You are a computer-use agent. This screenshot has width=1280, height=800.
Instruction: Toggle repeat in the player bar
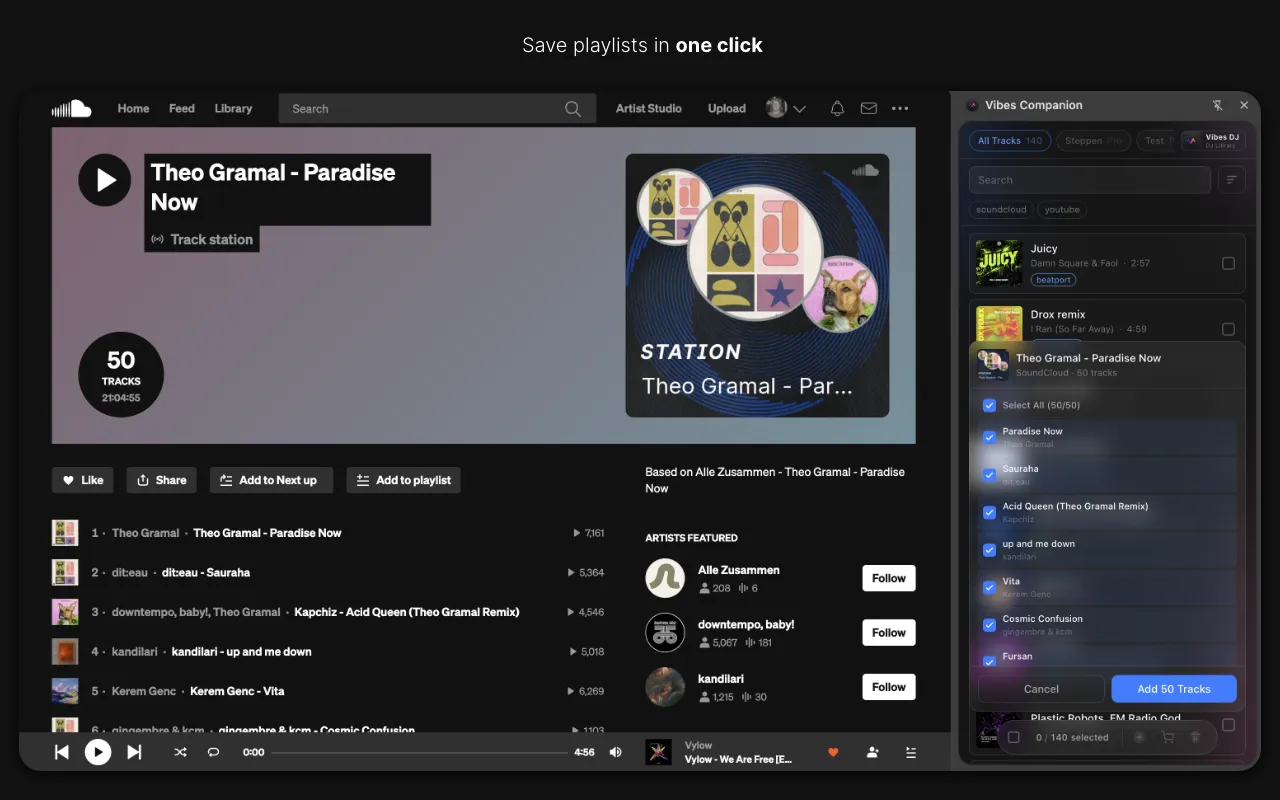(213, 752)
